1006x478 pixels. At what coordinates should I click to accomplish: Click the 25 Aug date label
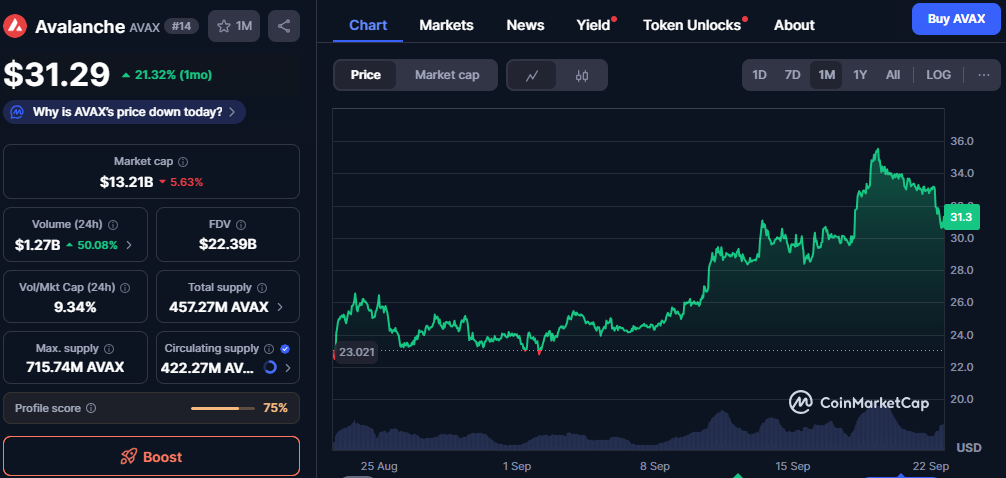point(379,466)
